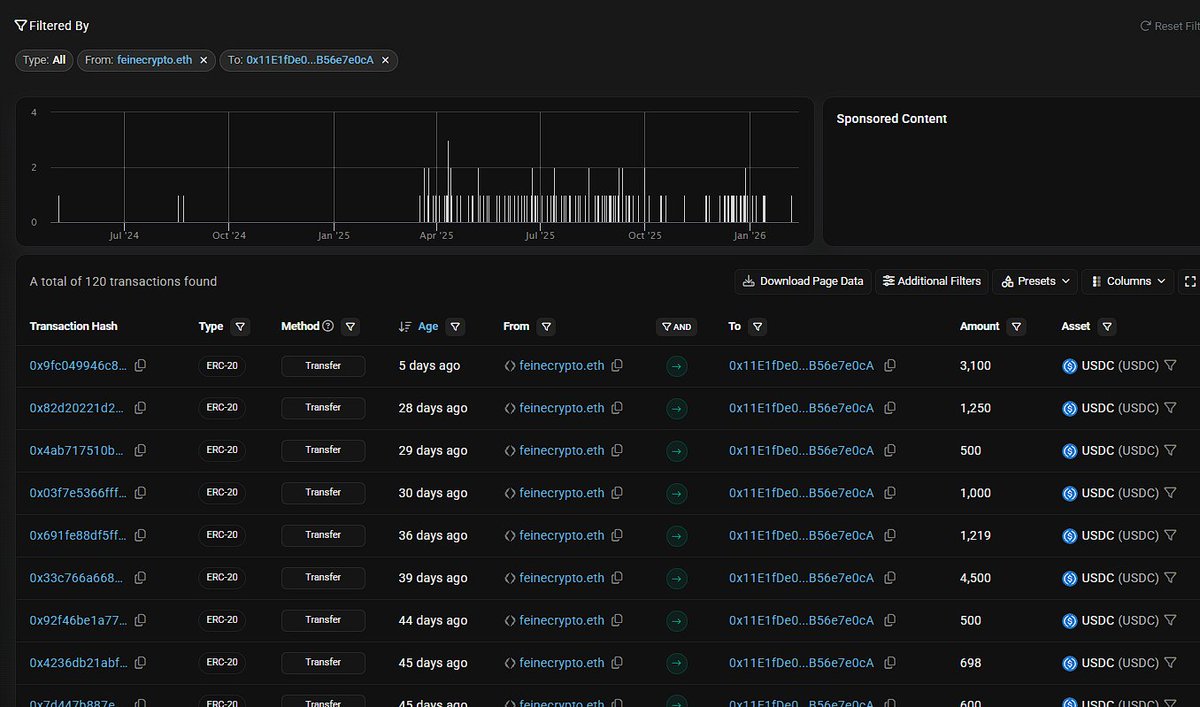Reset all filters
The image size is (1200, 707).
(1169, 26)
